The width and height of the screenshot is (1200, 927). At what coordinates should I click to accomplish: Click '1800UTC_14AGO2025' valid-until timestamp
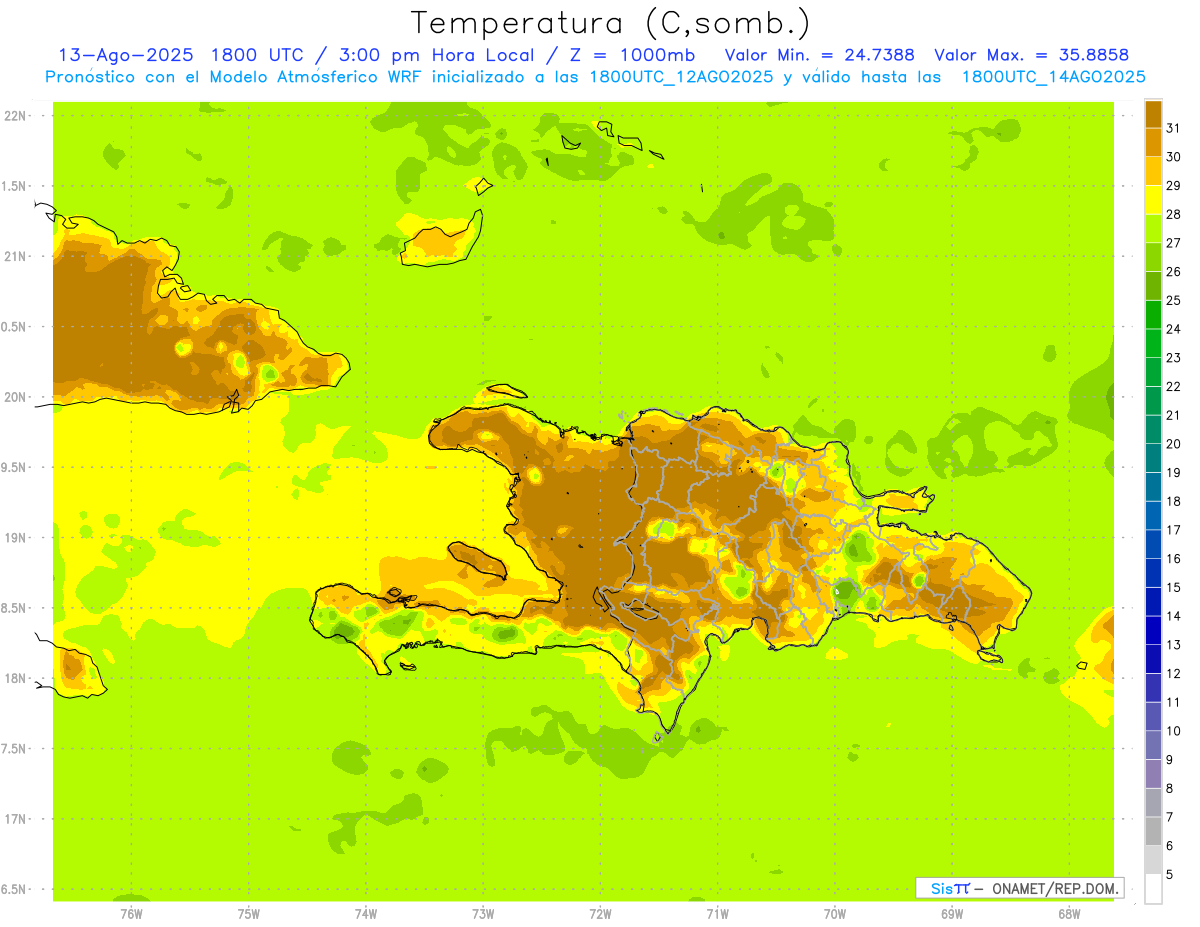(x=1053, y=77)
